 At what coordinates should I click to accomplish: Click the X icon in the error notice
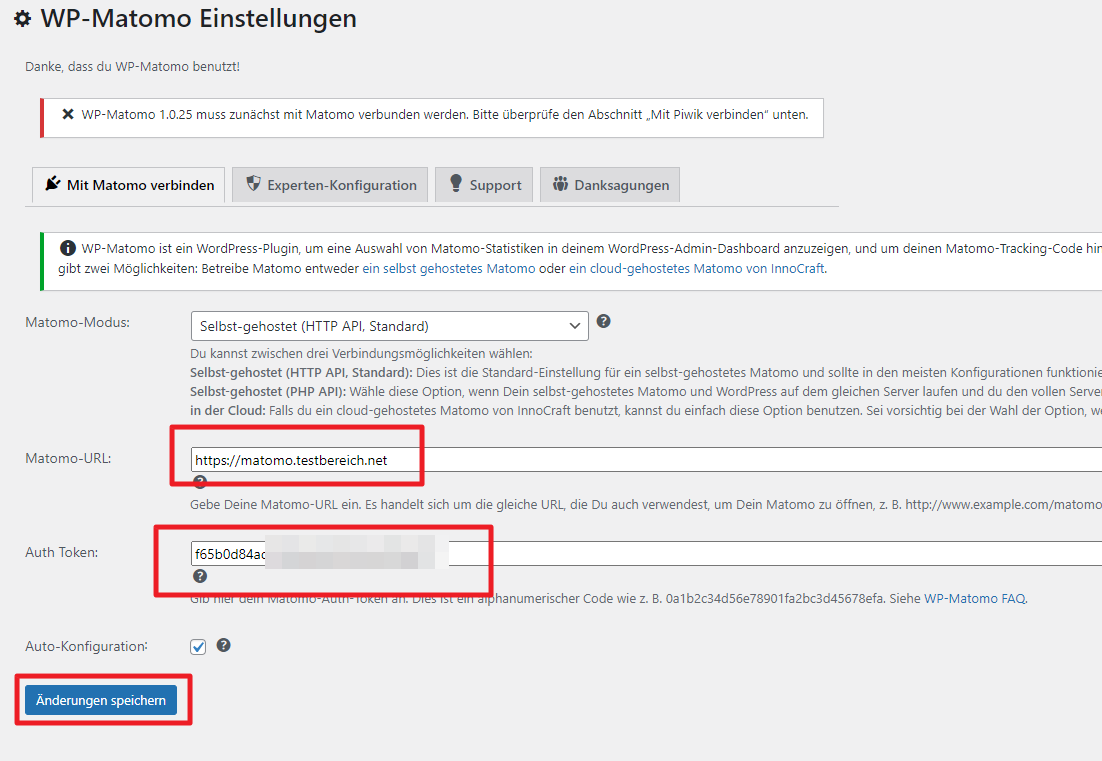pos(67,114)
